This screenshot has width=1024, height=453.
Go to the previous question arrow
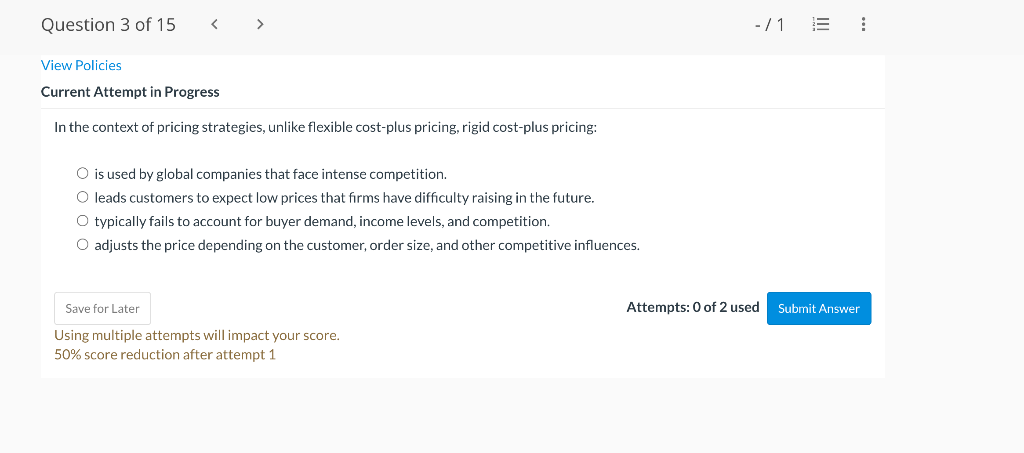[215, 25]
